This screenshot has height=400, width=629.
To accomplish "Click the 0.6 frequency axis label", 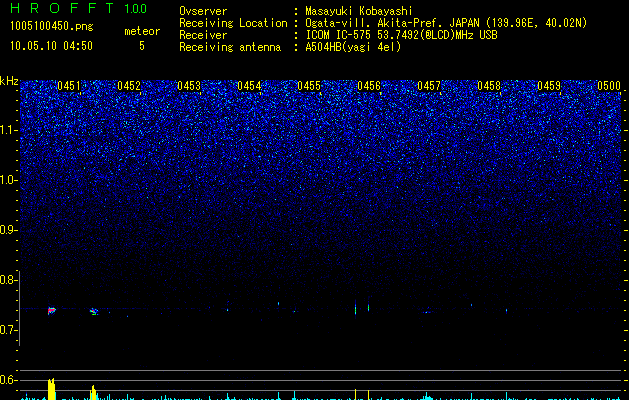I will click(8, 380).
